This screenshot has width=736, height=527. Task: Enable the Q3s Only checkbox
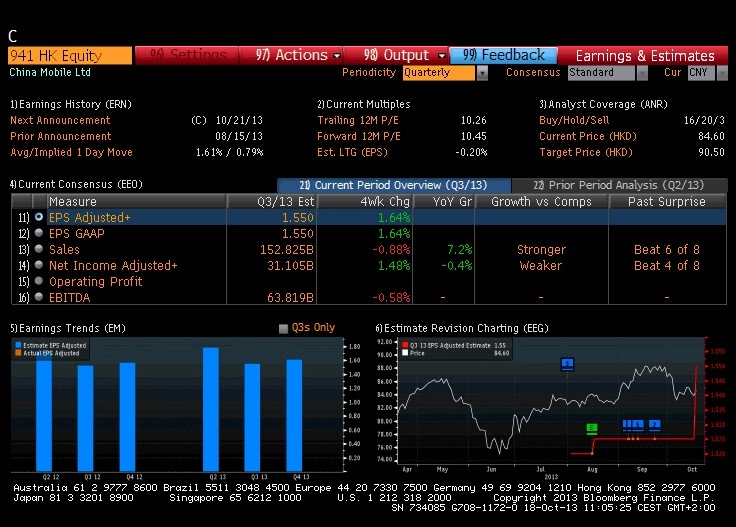(283, 328)
